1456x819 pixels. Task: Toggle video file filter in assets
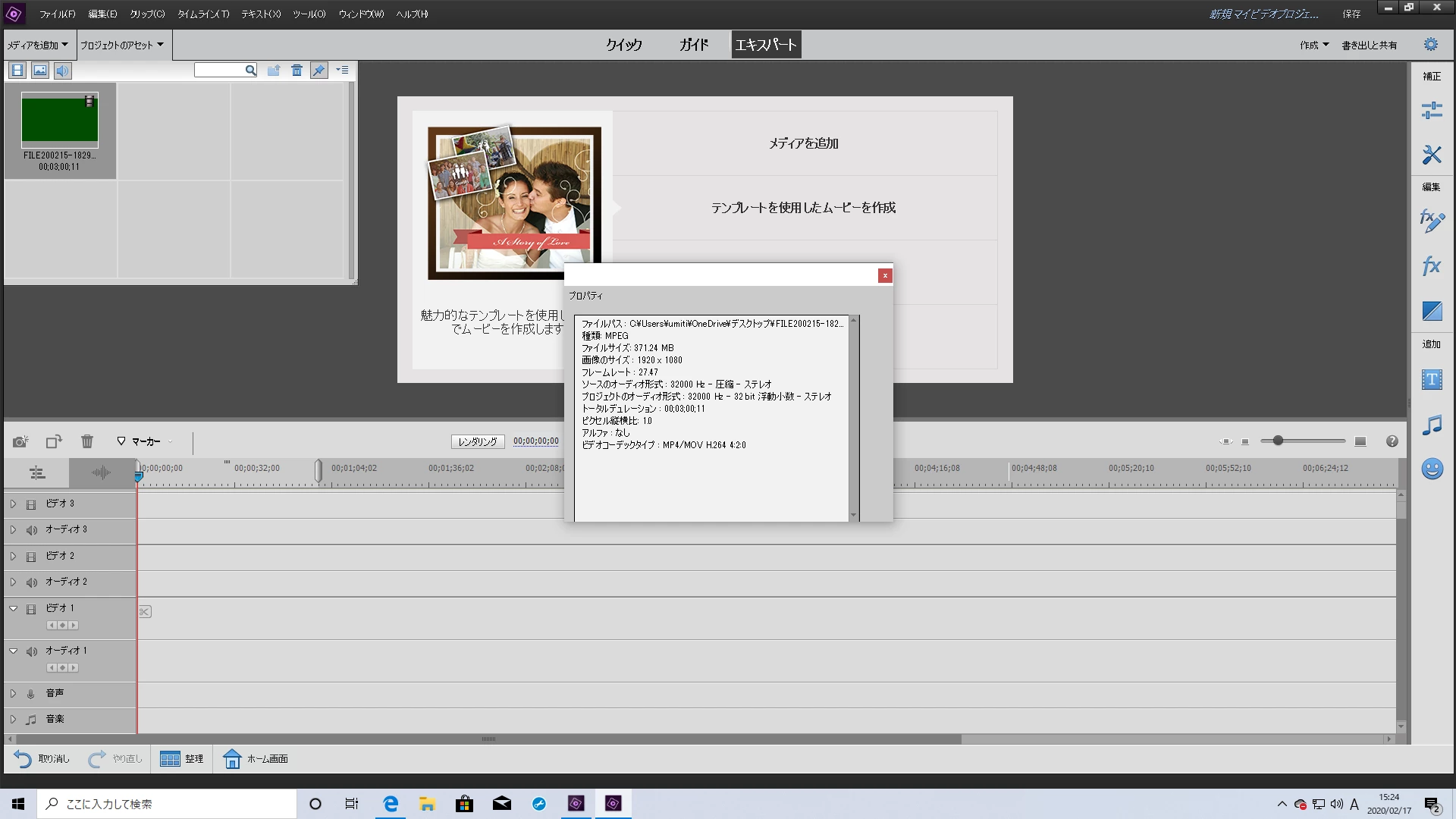click(17, 71)
